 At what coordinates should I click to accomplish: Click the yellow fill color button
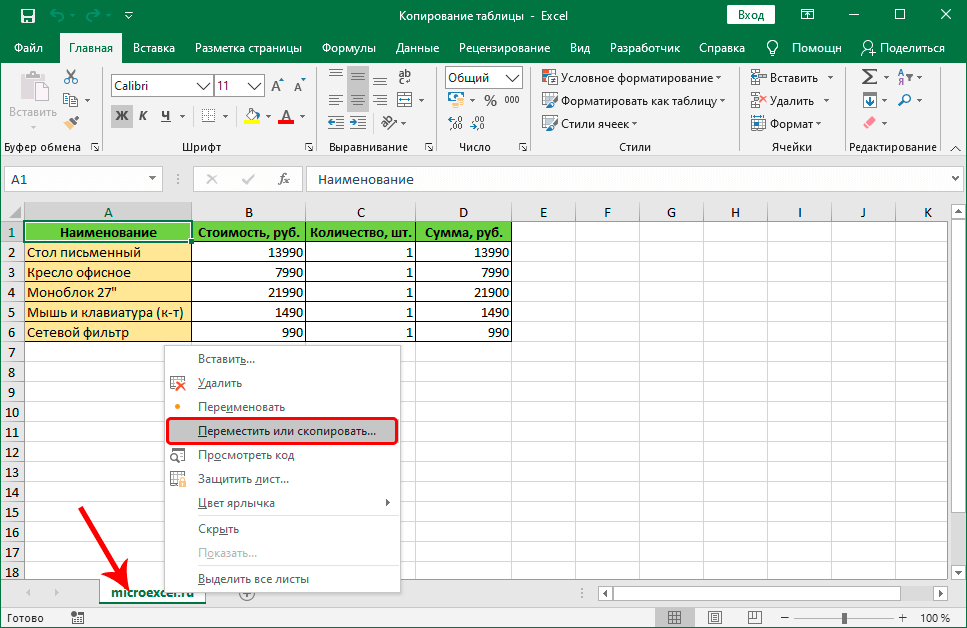[252, 116]
